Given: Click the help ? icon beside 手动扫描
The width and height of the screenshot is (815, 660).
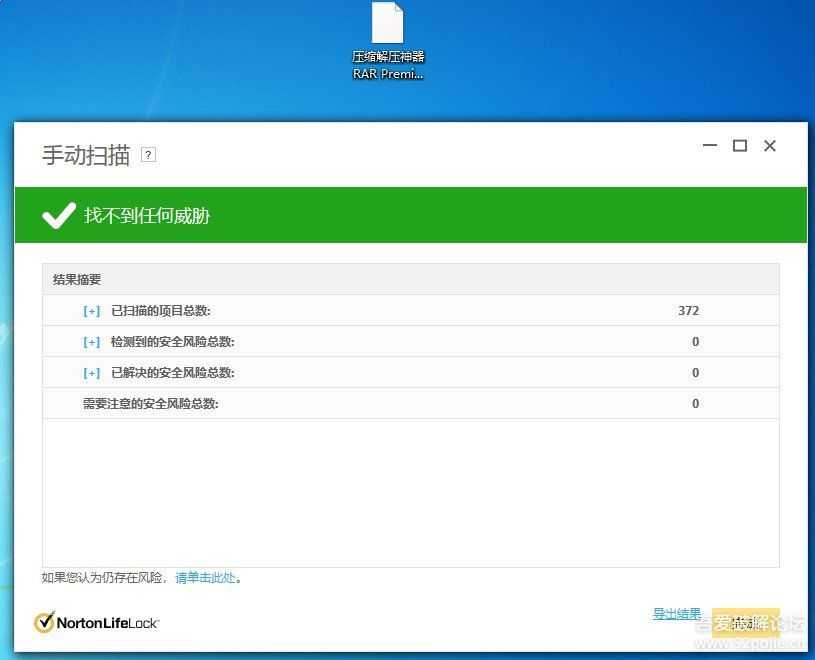Looking at the screenshot, I should click(148, 155).
